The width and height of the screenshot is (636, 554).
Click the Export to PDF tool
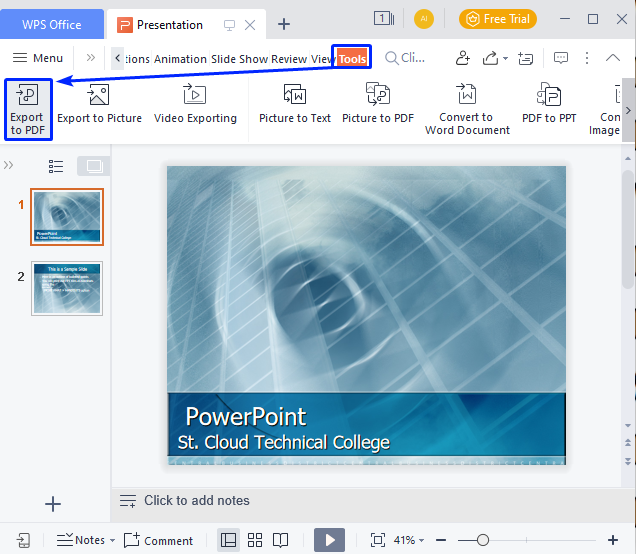pyautogui.click(x=28, y=110)
